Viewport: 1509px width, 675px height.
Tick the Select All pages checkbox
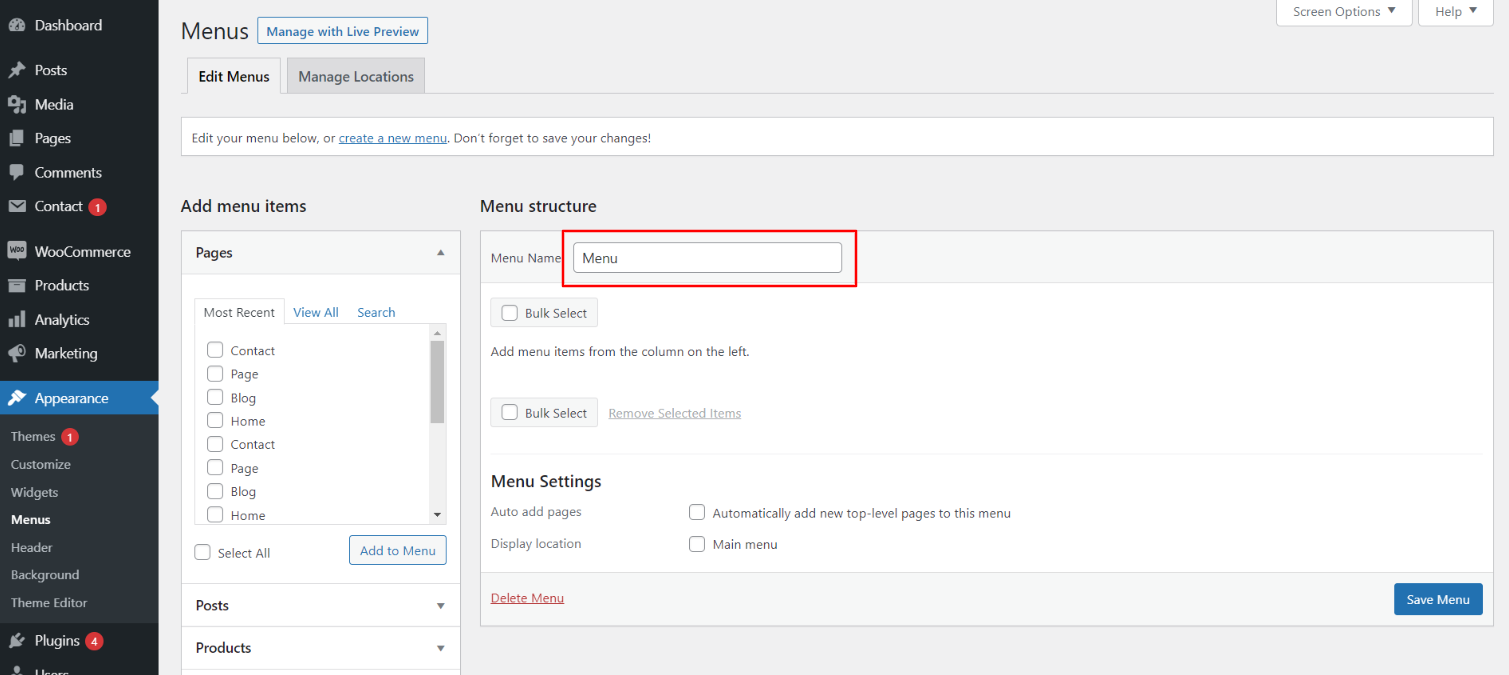point(203,553)
